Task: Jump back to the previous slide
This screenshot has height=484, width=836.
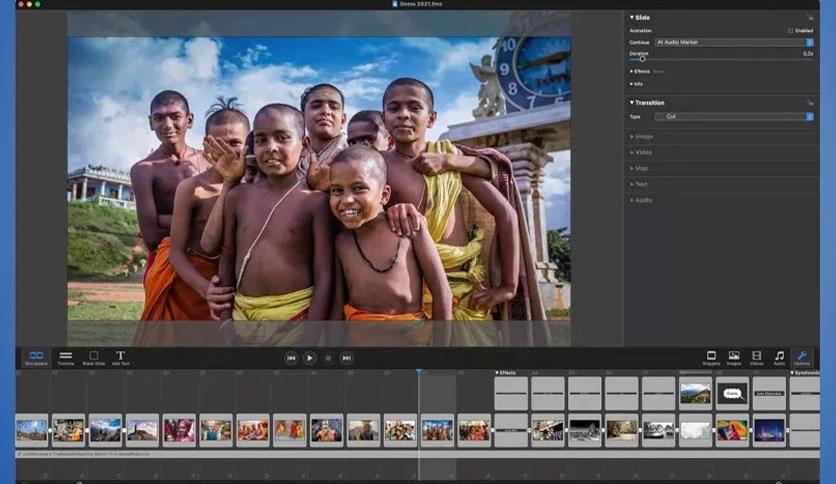Action: pyautogui.click(x=291, y=358)
